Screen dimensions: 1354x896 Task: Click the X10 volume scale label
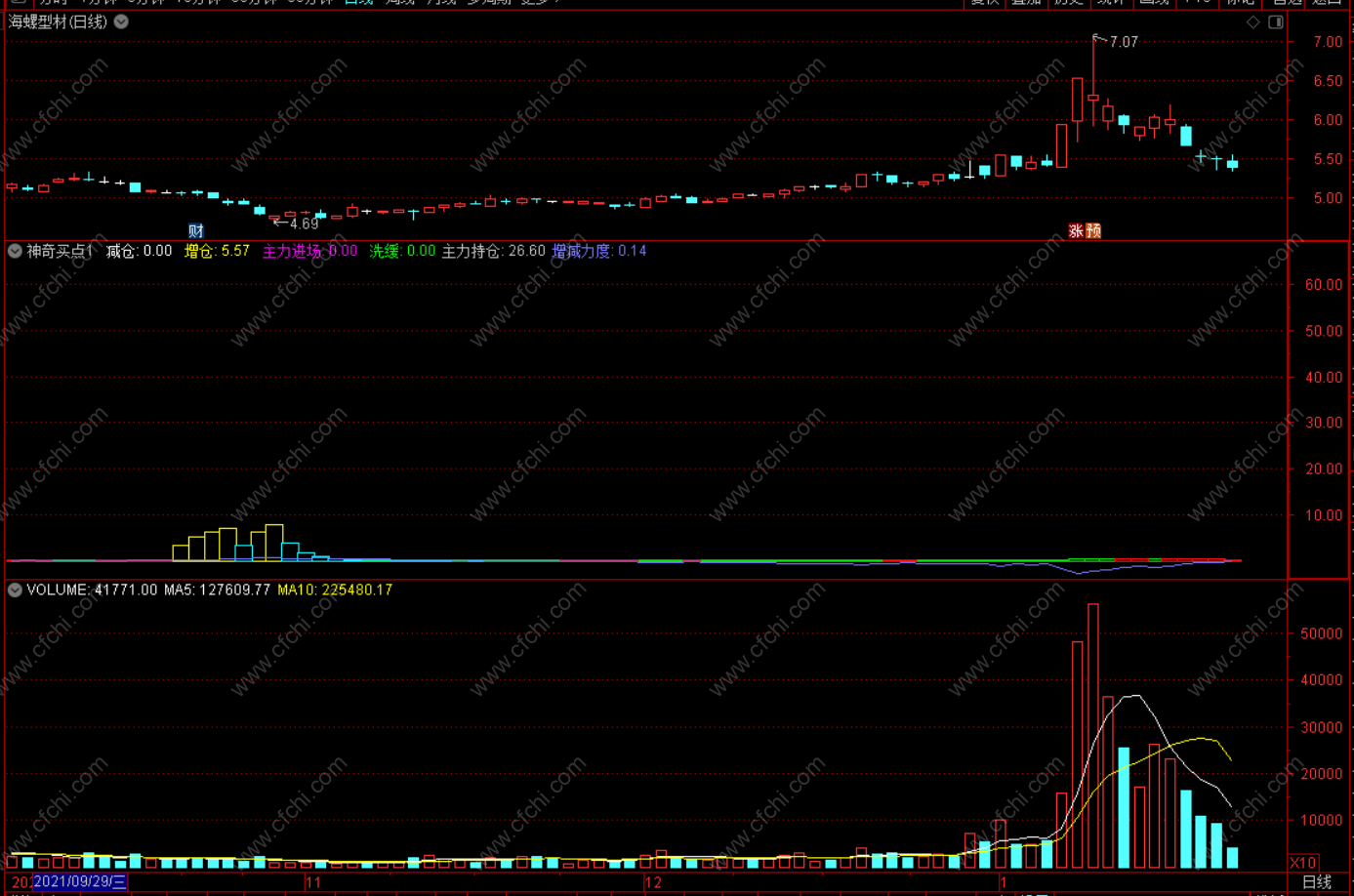click(1303, 863)
